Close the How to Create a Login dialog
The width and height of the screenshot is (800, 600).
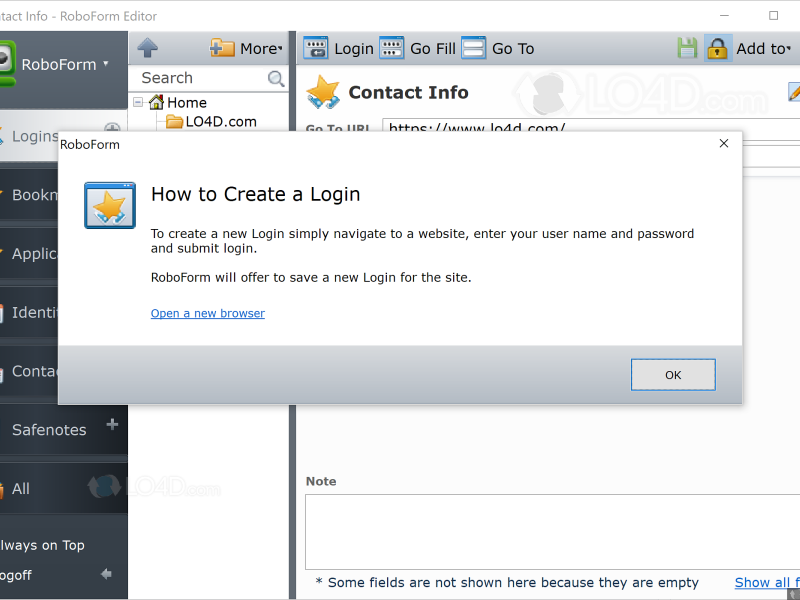click(723, 143)
